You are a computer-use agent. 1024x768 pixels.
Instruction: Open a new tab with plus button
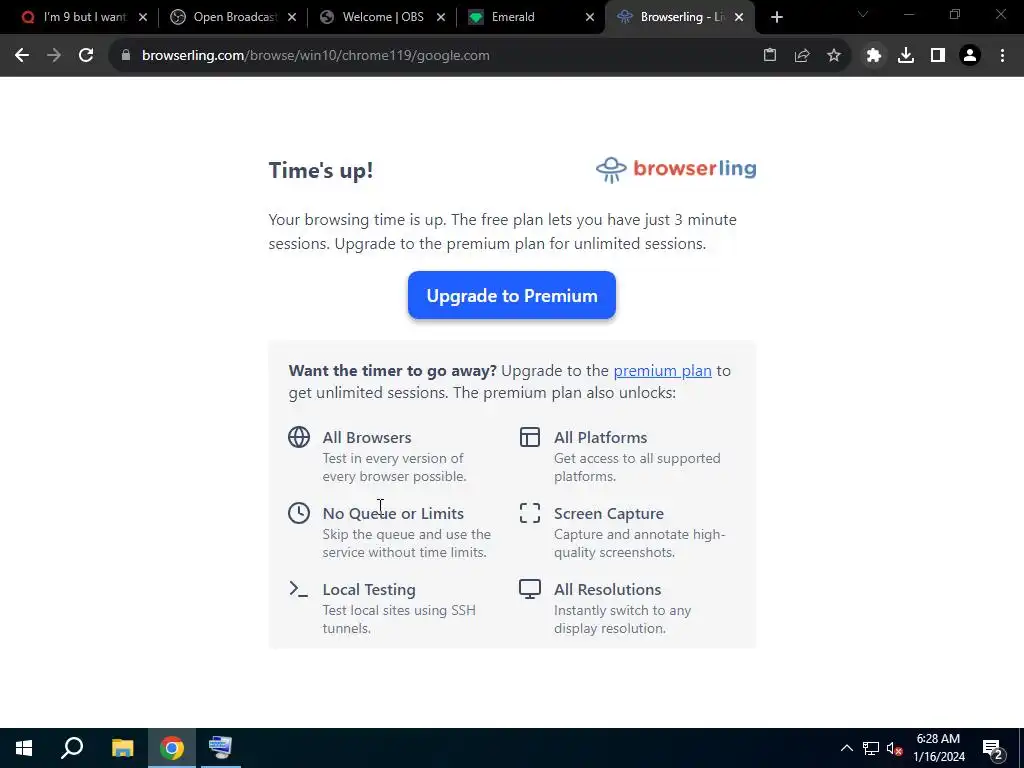pos(776,17)
